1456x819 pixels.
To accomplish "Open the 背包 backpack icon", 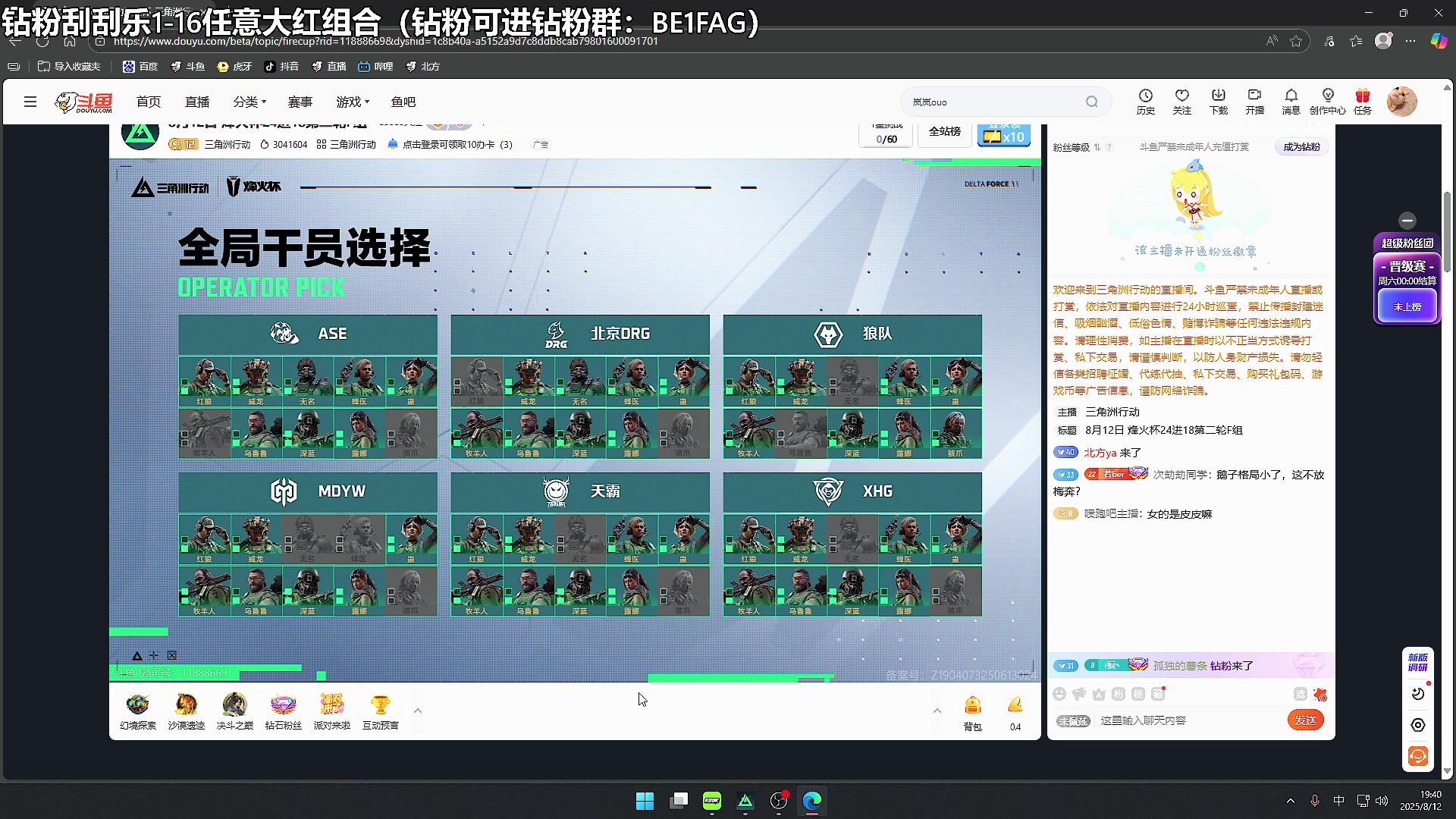I will (x=972, y=713).
